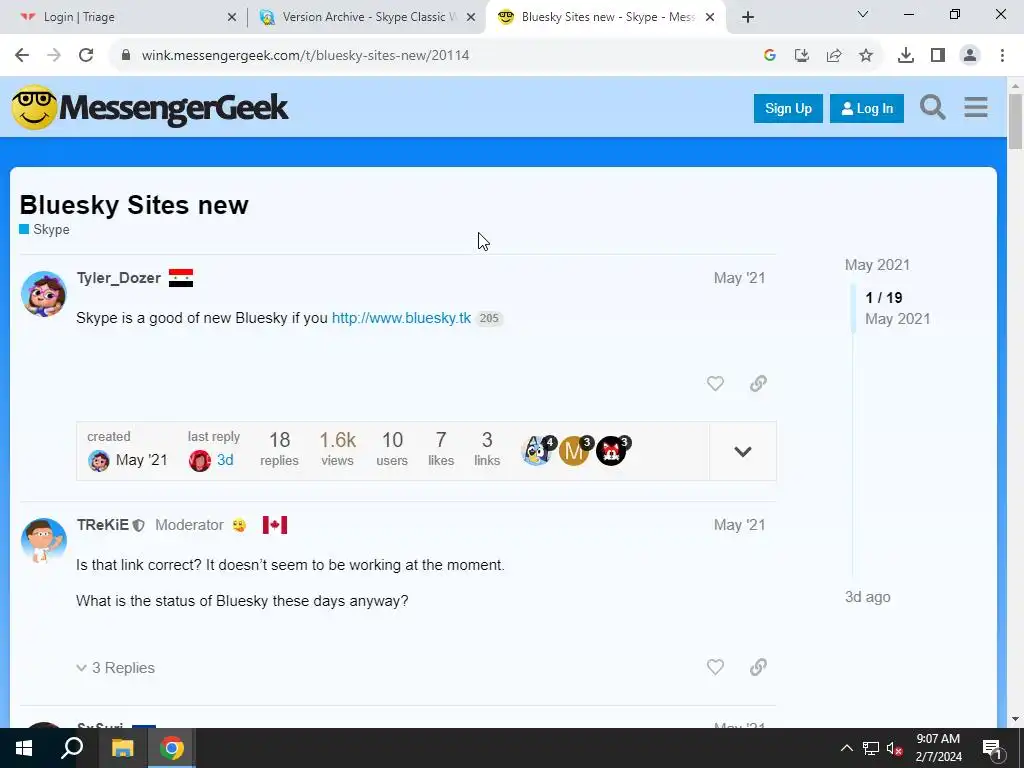1024x768 pixels.
Task: Show hidden system tray icons
Action: 846,748
